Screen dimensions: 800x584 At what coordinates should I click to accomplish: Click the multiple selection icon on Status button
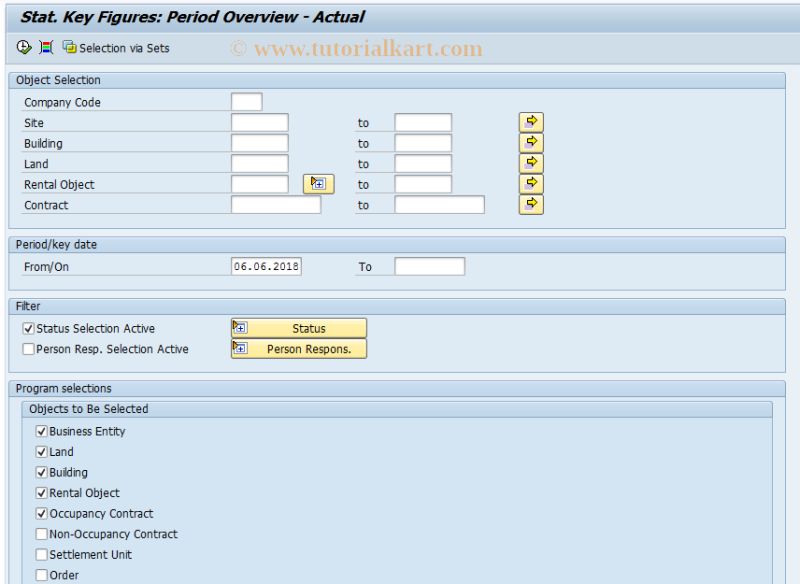coord(241,328)
